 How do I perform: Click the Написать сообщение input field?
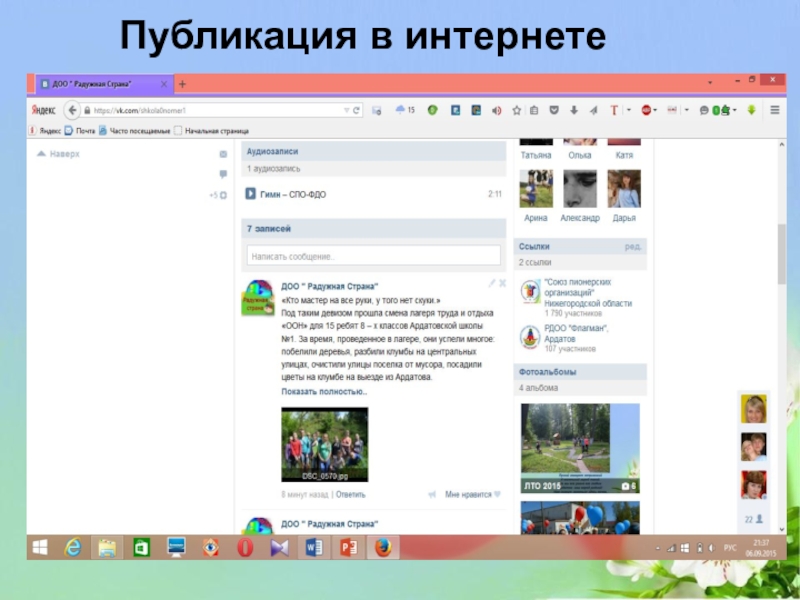coord(373,257)
